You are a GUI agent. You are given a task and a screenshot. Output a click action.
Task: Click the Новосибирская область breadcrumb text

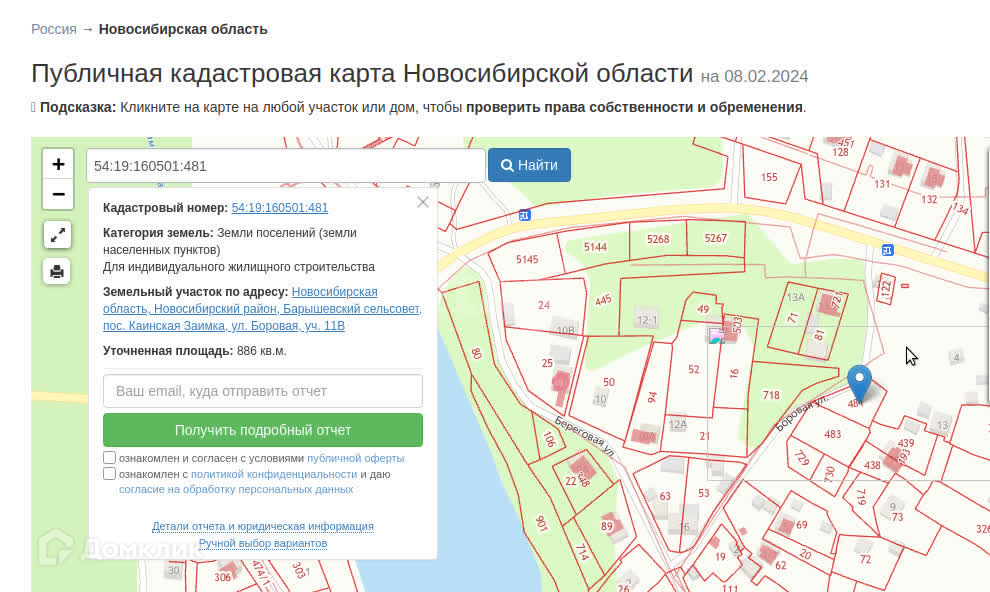click(x=183, y=29)
